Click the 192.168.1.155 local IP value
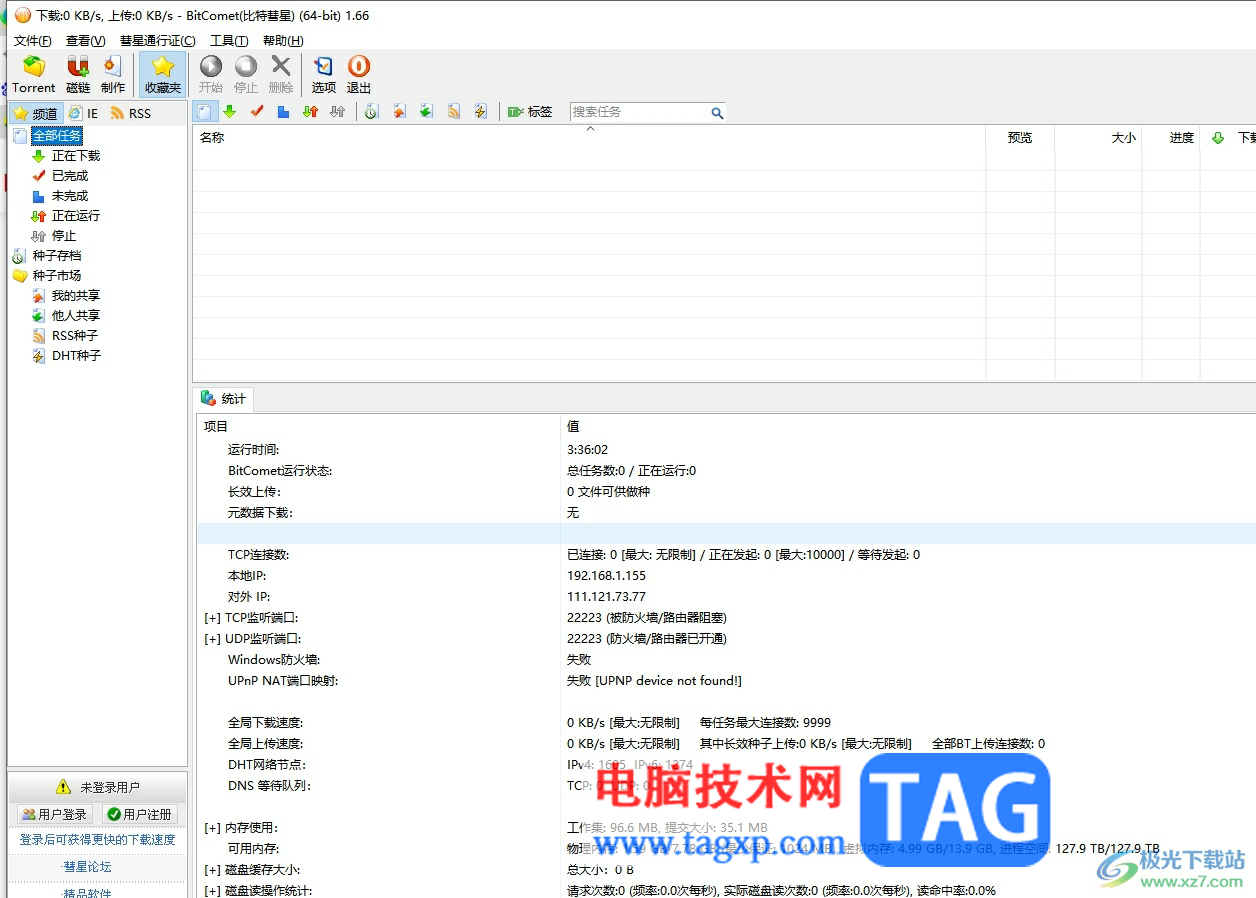 [x=606, y=576]
